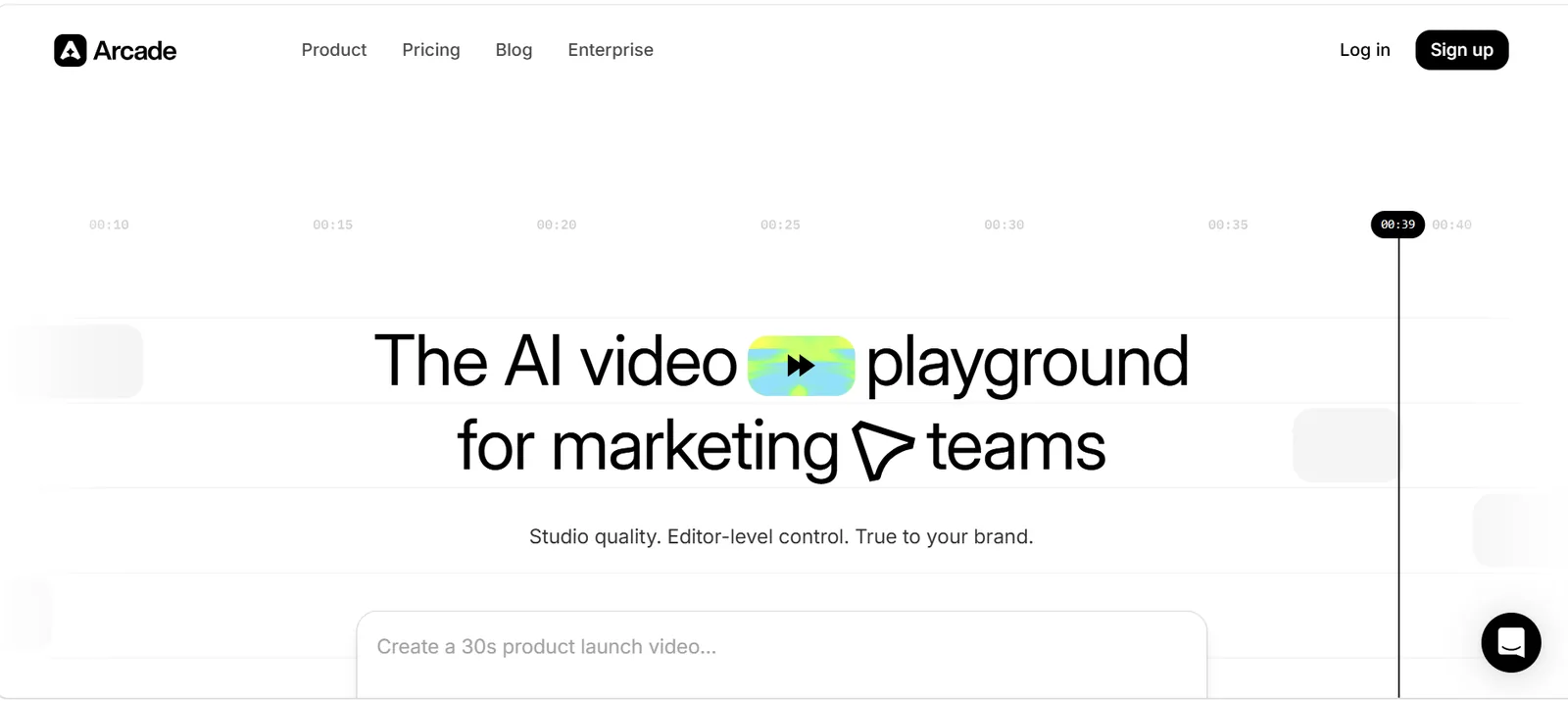Open the Enterprise page
Viewport: 1568px width, 701px height.
[x=611, y=50]
